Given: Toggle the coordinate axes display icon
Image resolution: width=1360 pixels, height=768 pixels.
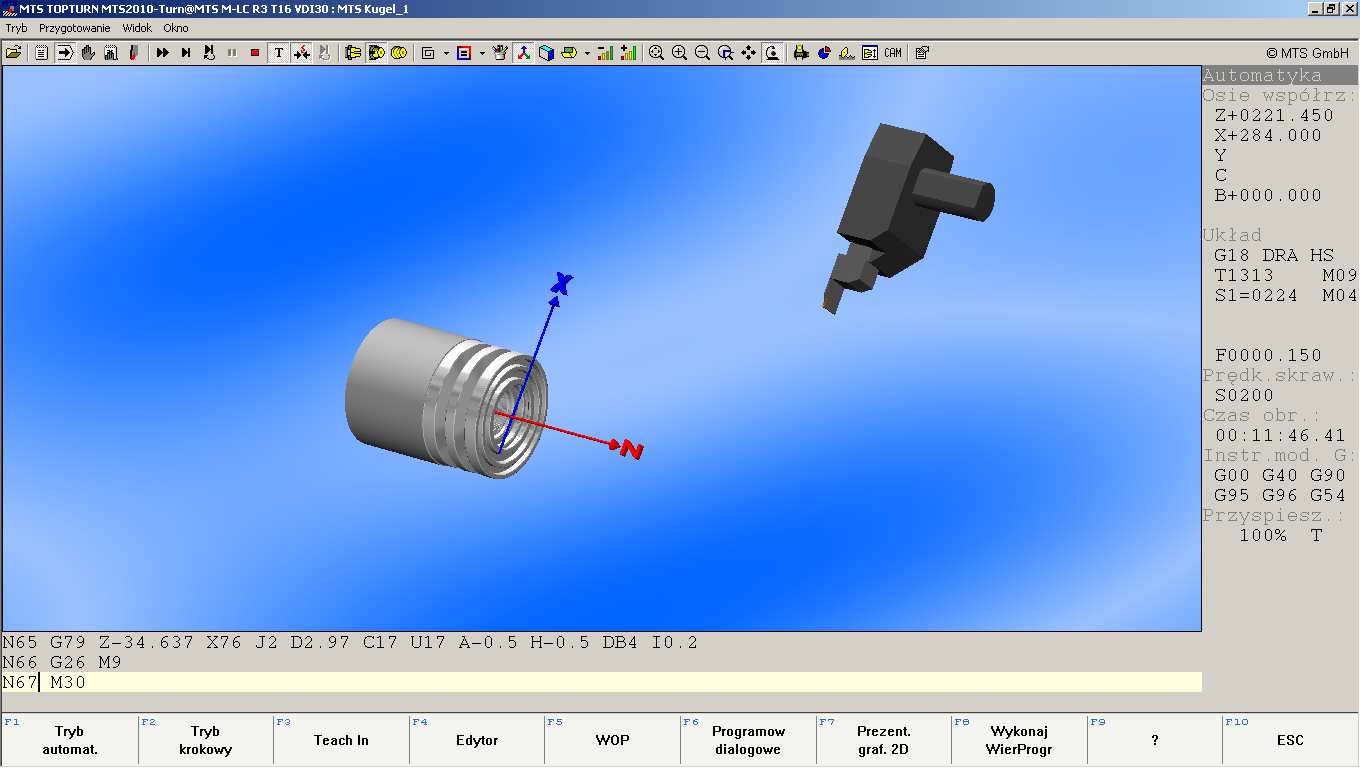Looking at the screenshot, I should (523, 53).
